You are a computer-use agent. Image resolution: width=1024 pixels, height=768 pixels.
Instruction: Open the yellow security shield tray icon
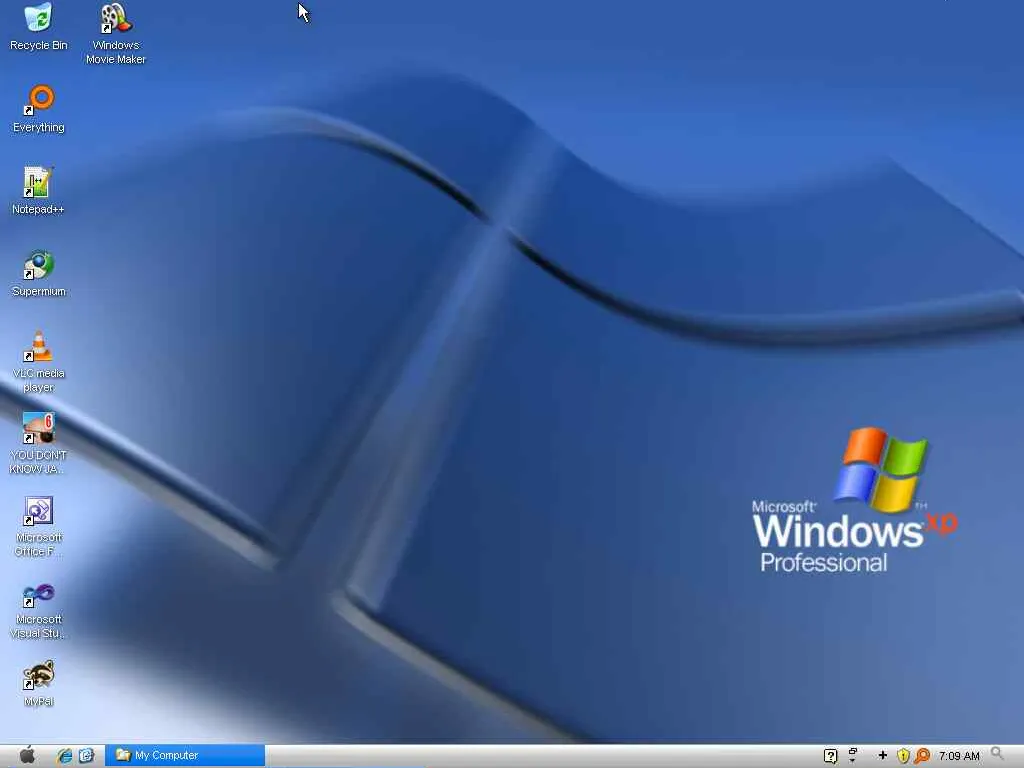tap(903, 756)
